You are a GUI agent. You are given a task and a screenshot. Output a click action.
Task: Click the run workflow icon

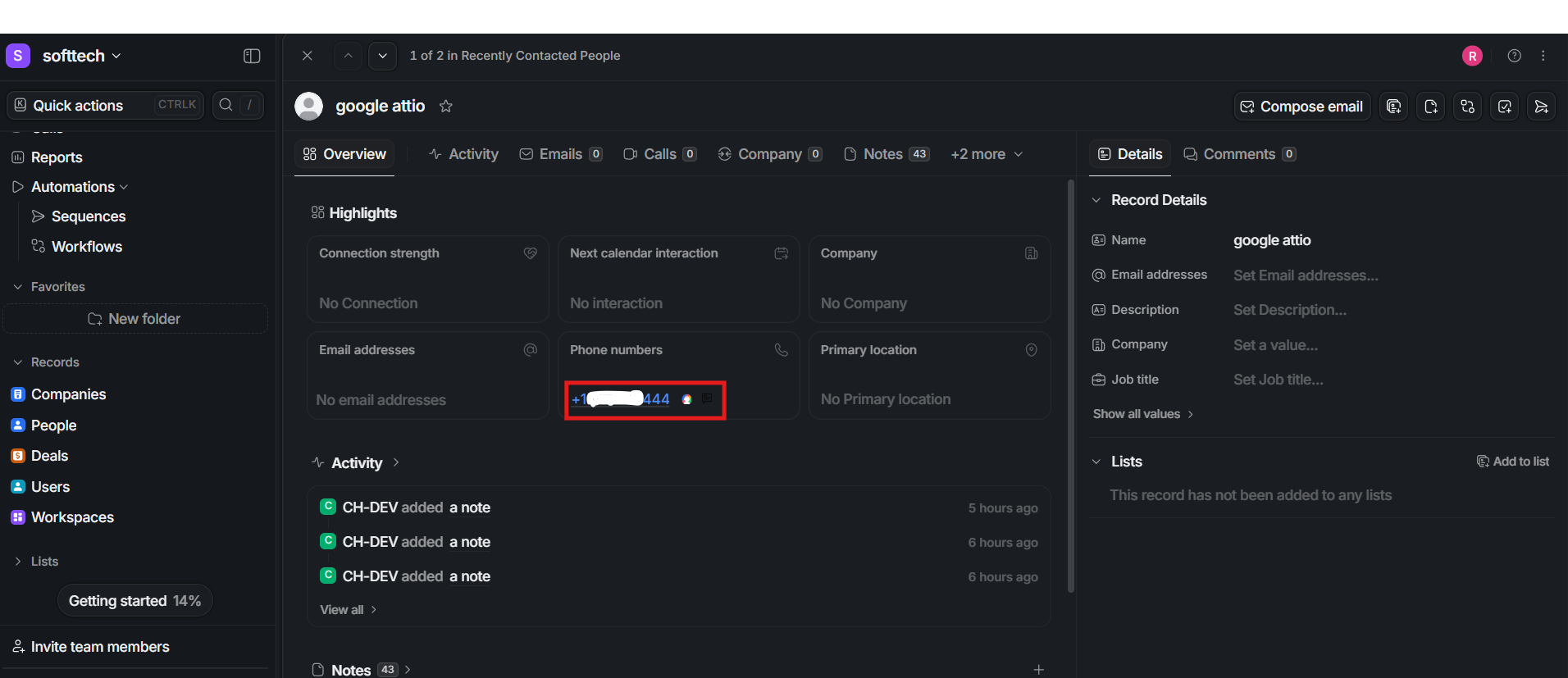[x=1468, y=107]
